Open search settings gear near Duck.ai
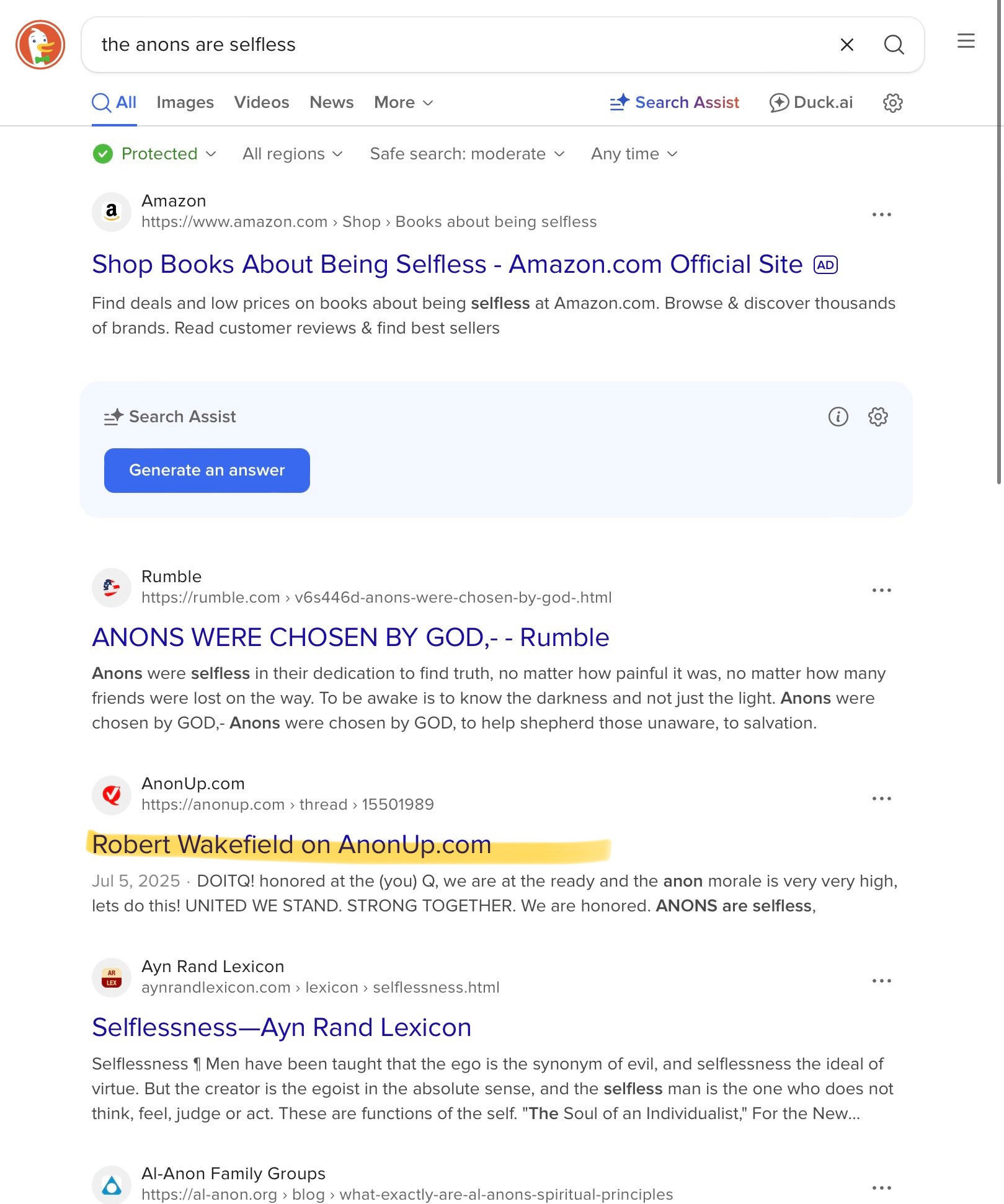The image size is (1004, 1204). (x=892, y=103)
